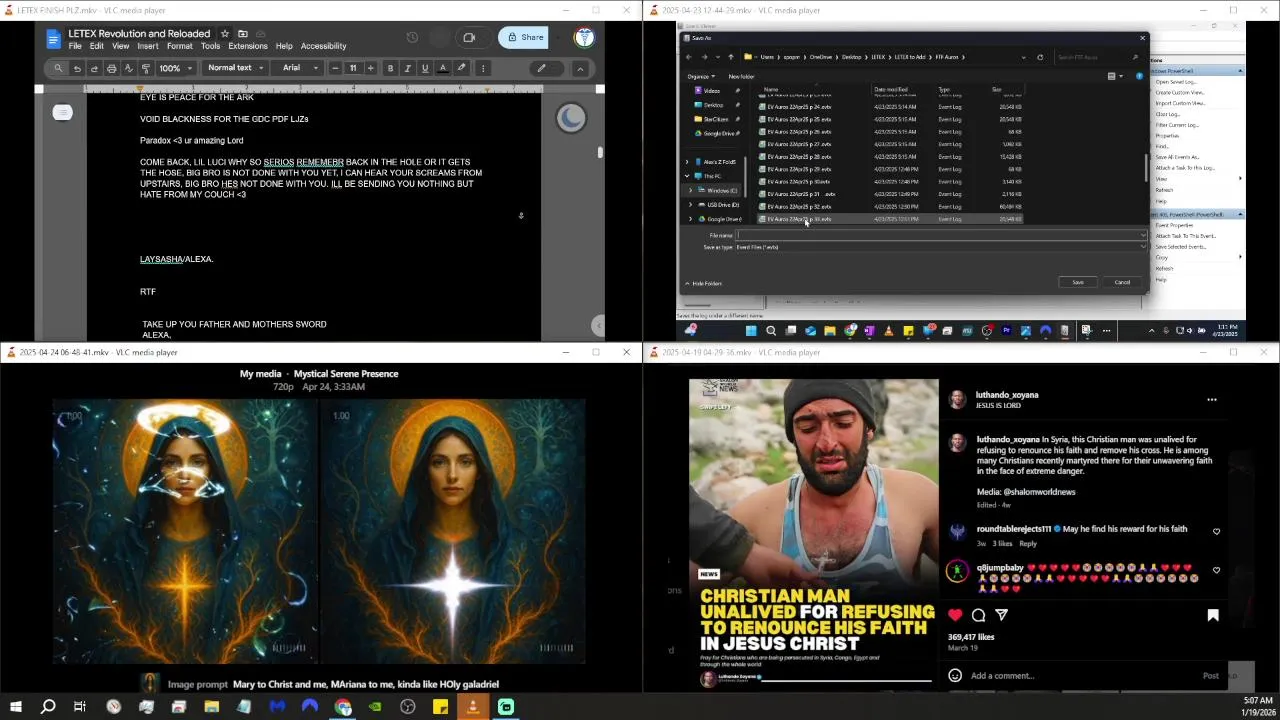The width and height of the screenshot is (1280, 720).
Task: Open the emoji picker in Instagram comment box
Action: pos(955,676)
